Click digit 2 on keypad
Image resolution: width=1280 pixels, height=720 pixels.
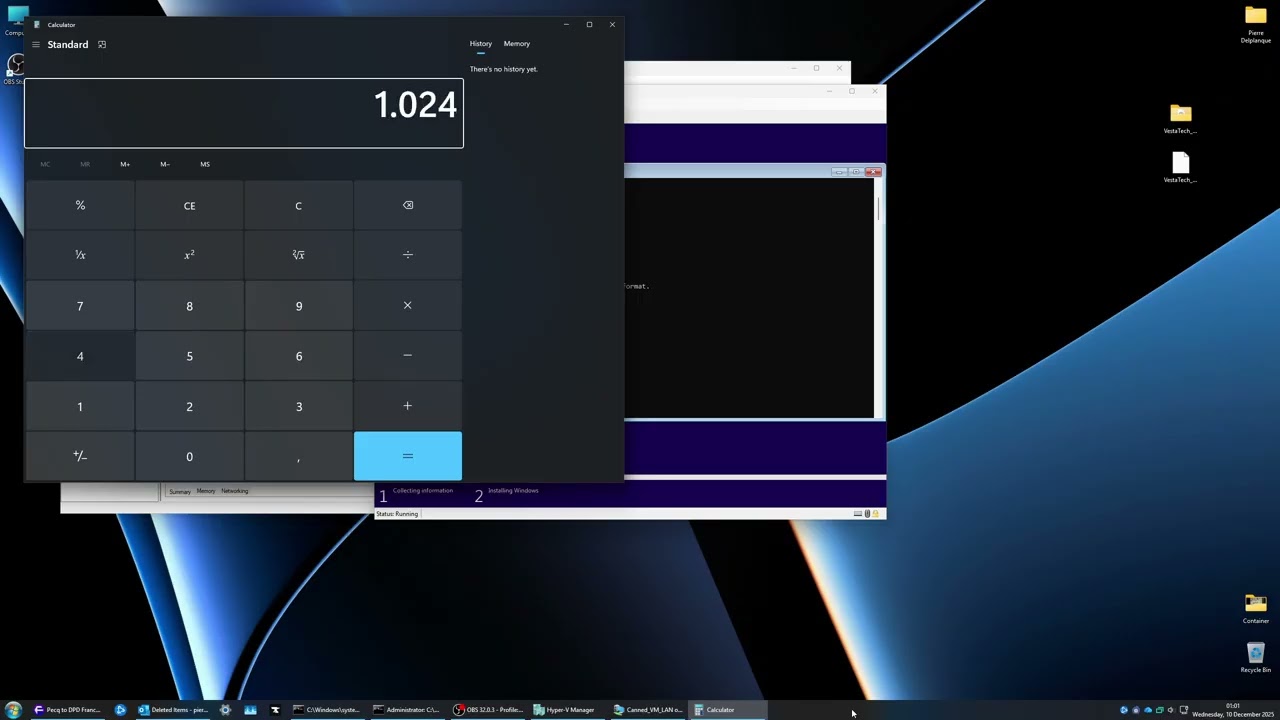point(189,406)
